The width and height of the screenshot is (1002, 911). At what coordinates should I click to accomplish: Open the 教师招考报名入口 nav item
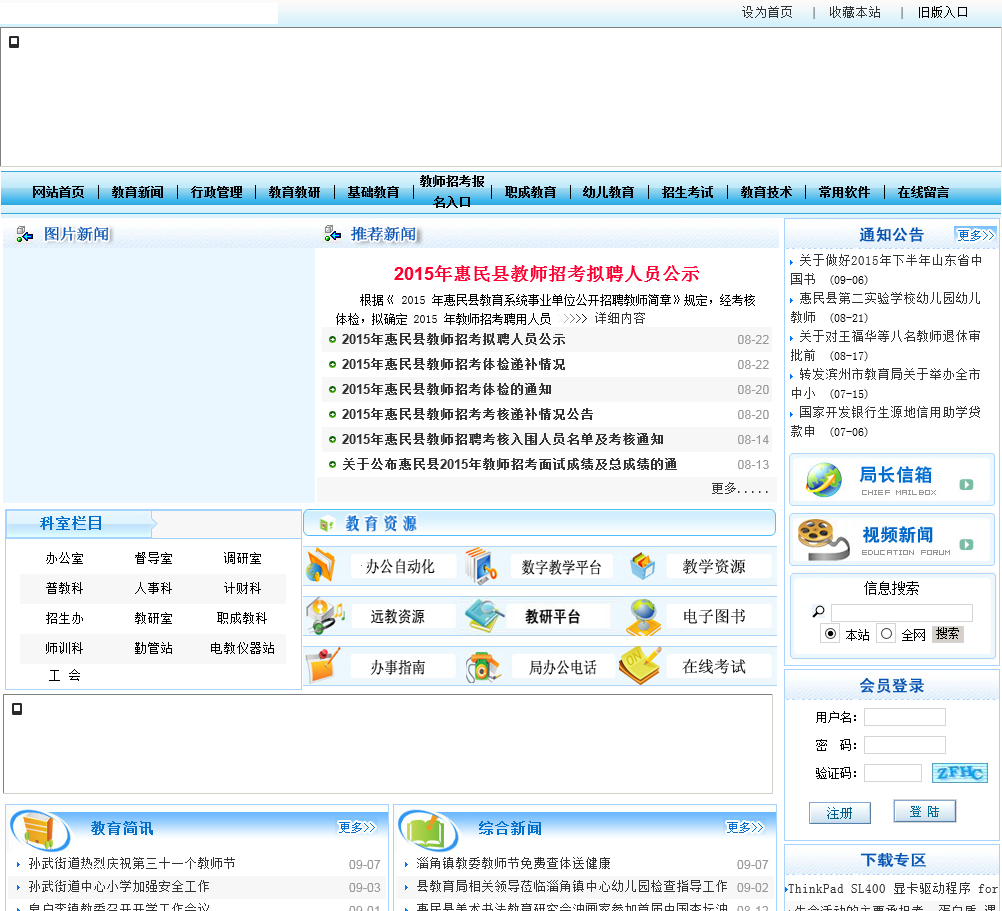[452, 192]
